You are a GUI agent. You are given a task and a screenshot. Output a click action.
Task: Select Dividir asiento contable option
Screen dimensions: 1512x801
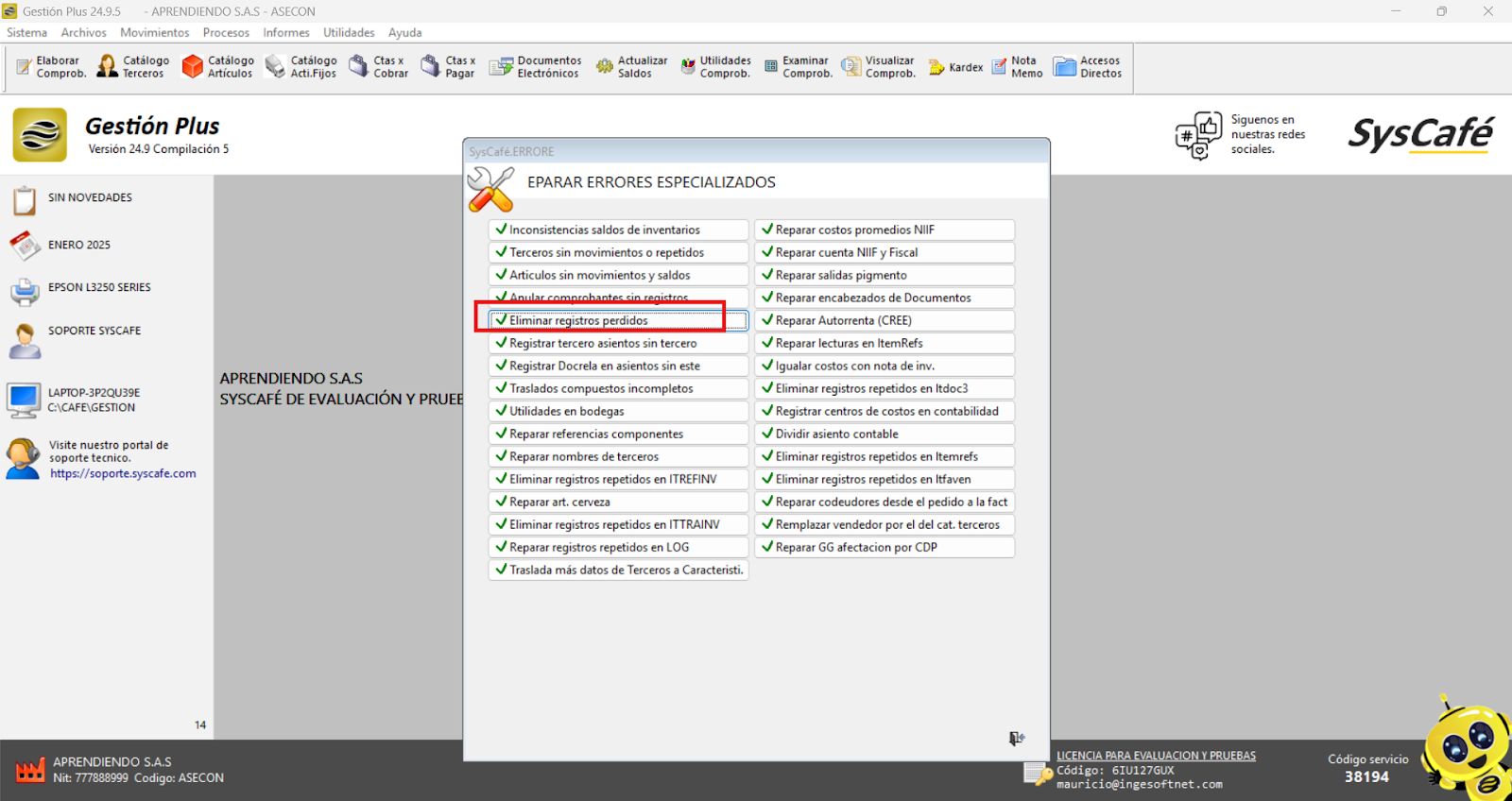click(x=884, y=435)
